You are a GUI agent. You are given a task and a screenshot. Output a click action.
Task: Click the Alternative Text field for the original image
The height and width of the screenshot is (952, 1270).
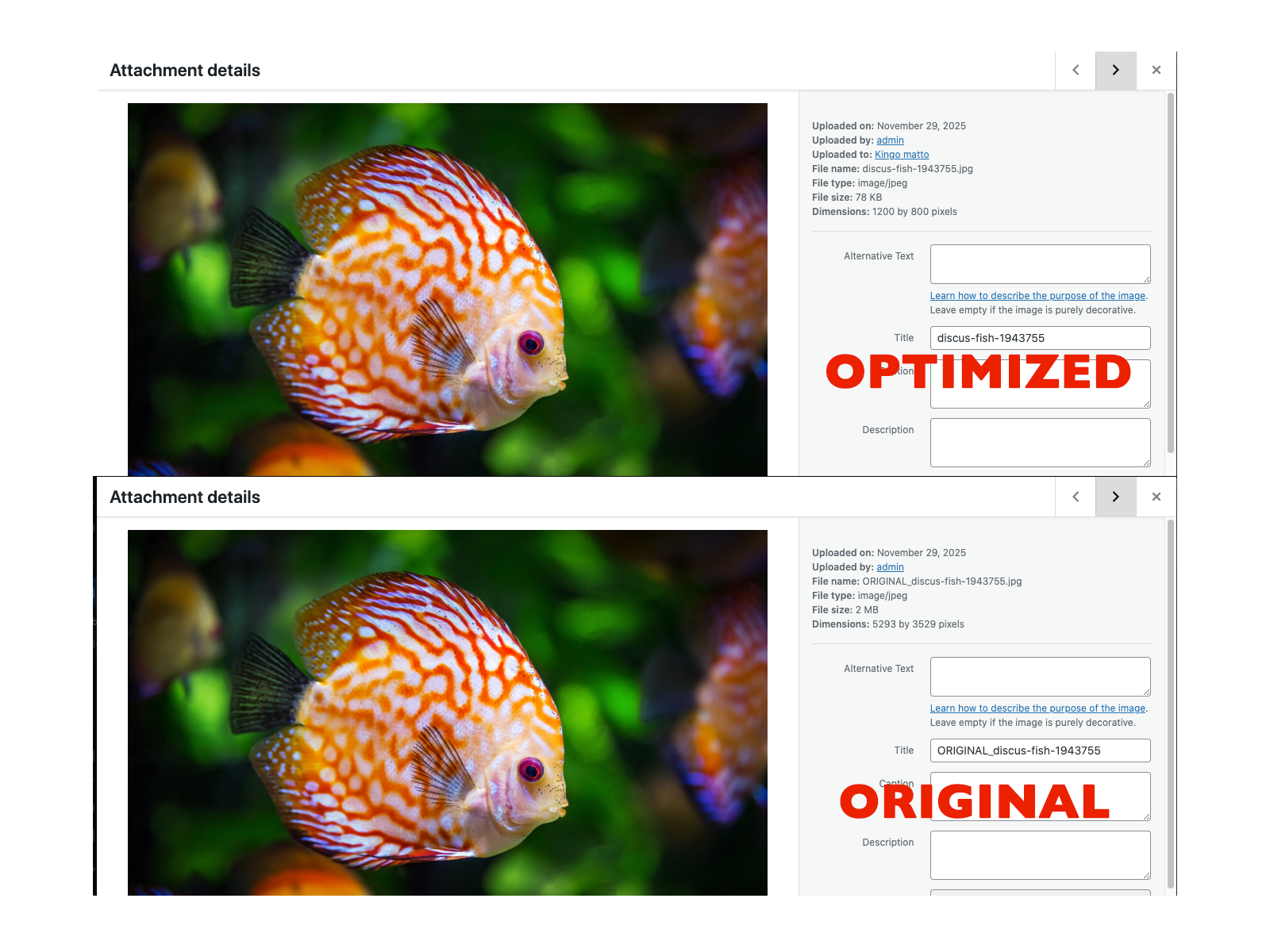[1040, 676]
